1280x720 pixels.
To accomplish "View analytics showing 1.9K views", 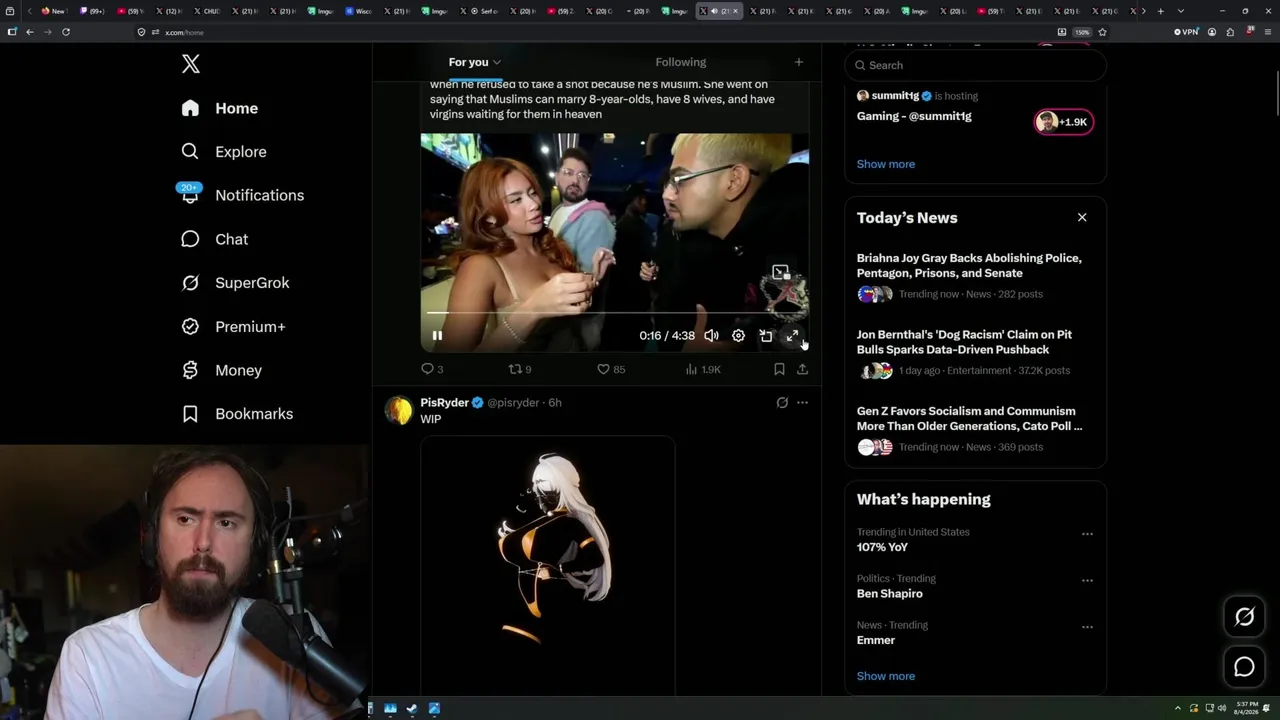I will point(703,369).
